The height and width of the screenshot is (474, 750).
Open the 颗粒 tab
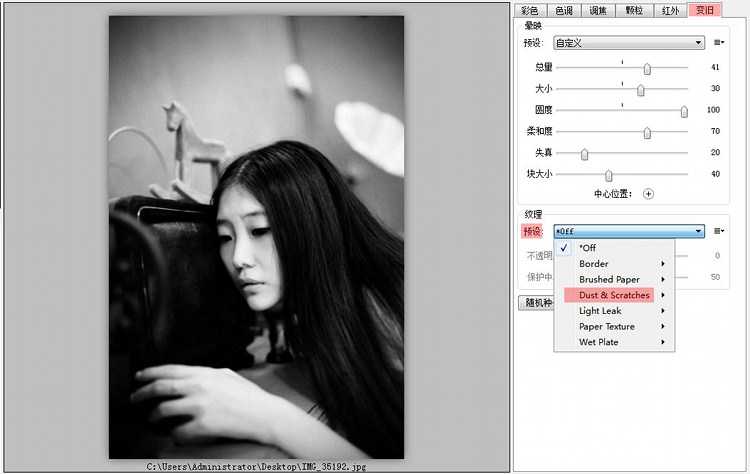point(634,10)
